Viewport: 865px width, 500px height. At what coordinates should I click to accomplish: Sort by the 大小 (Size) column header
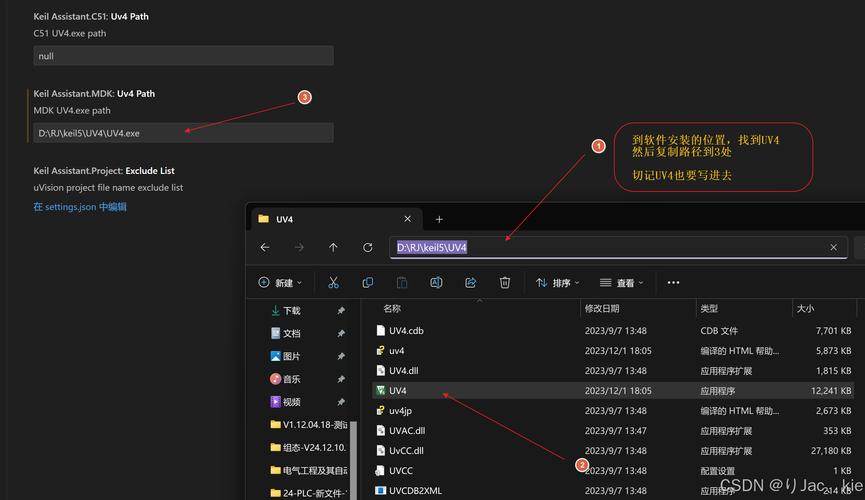click(x=805, y=308)
